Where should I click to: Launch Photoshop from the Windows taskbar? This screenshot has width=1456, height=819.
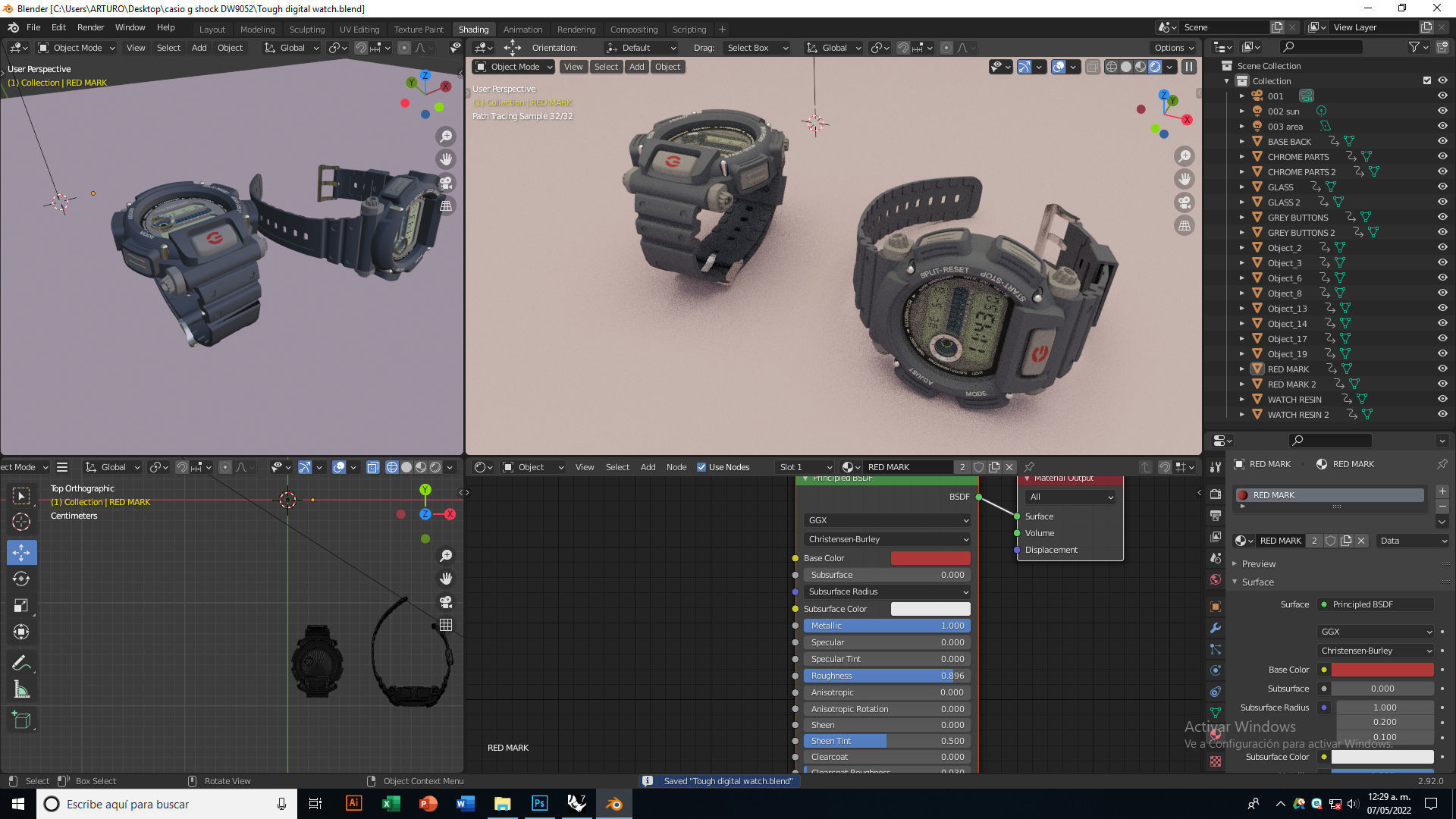(540, 804)
